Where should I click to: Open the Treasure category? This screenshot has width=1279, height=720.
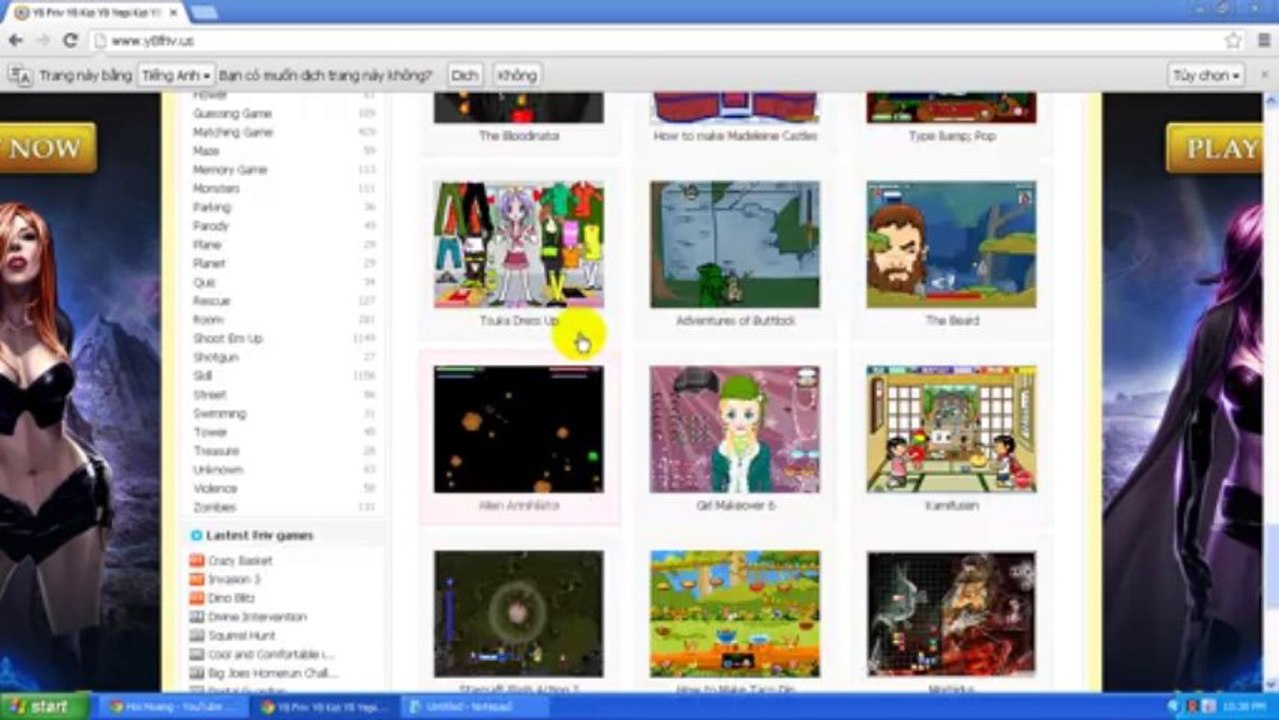point(216,451)
